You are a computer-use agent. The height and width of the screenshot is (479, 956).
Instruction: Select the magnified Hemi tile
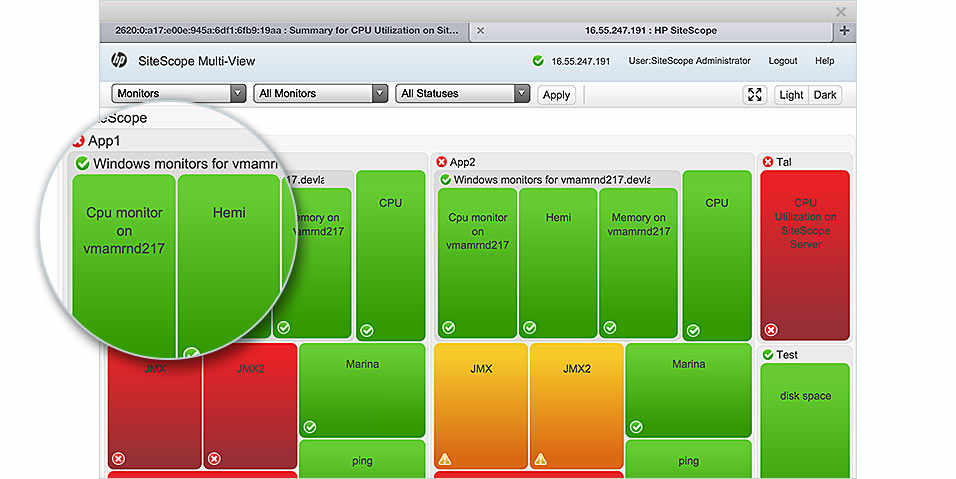pos(229,266)
